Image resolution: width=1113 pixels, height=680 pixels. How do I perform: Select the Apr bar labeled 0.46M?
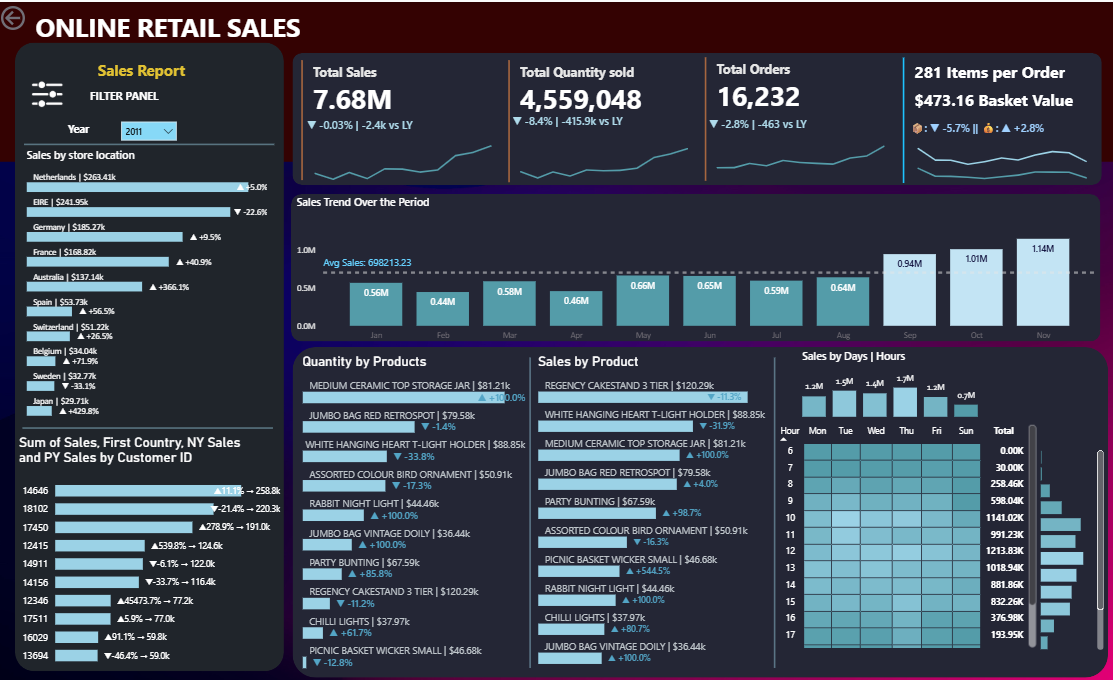point(576,308)
